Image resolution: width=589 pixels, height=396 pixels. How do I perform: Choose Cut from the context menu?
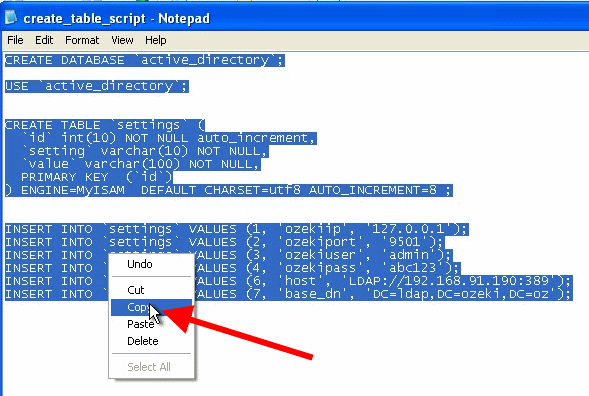[x=151, y=290]
